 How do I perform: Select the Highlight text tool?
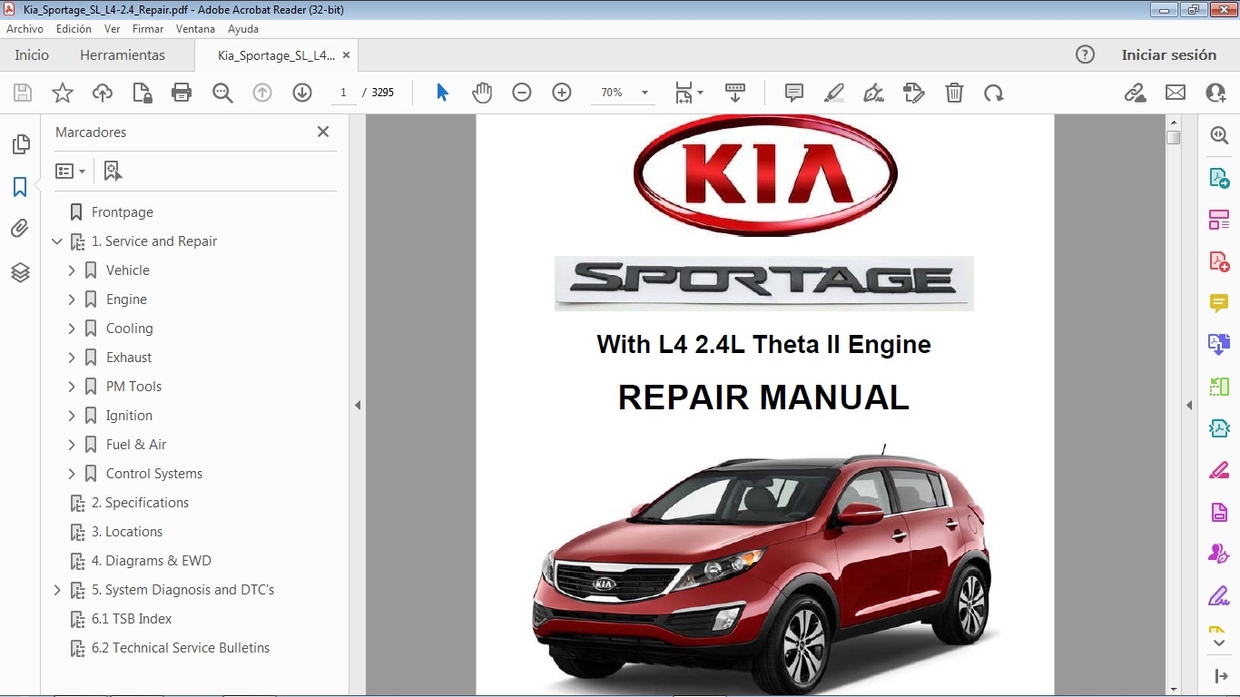(x=834, y=92)
